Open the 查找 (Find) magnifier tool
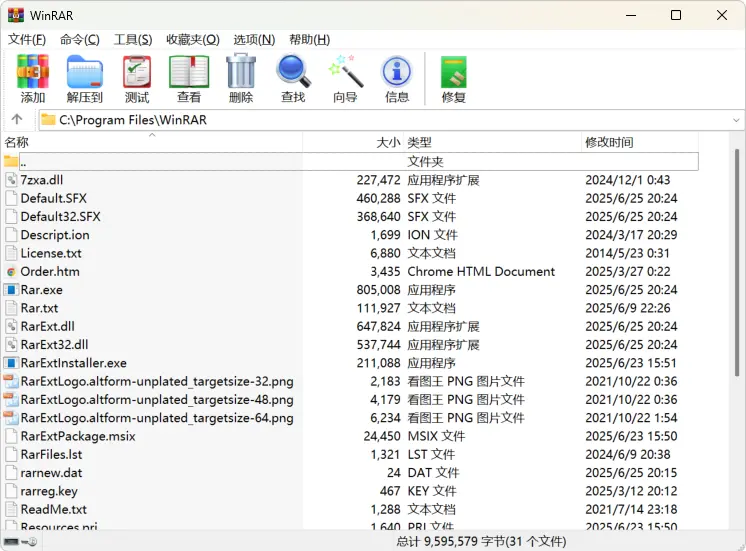 tap(293, 71)
